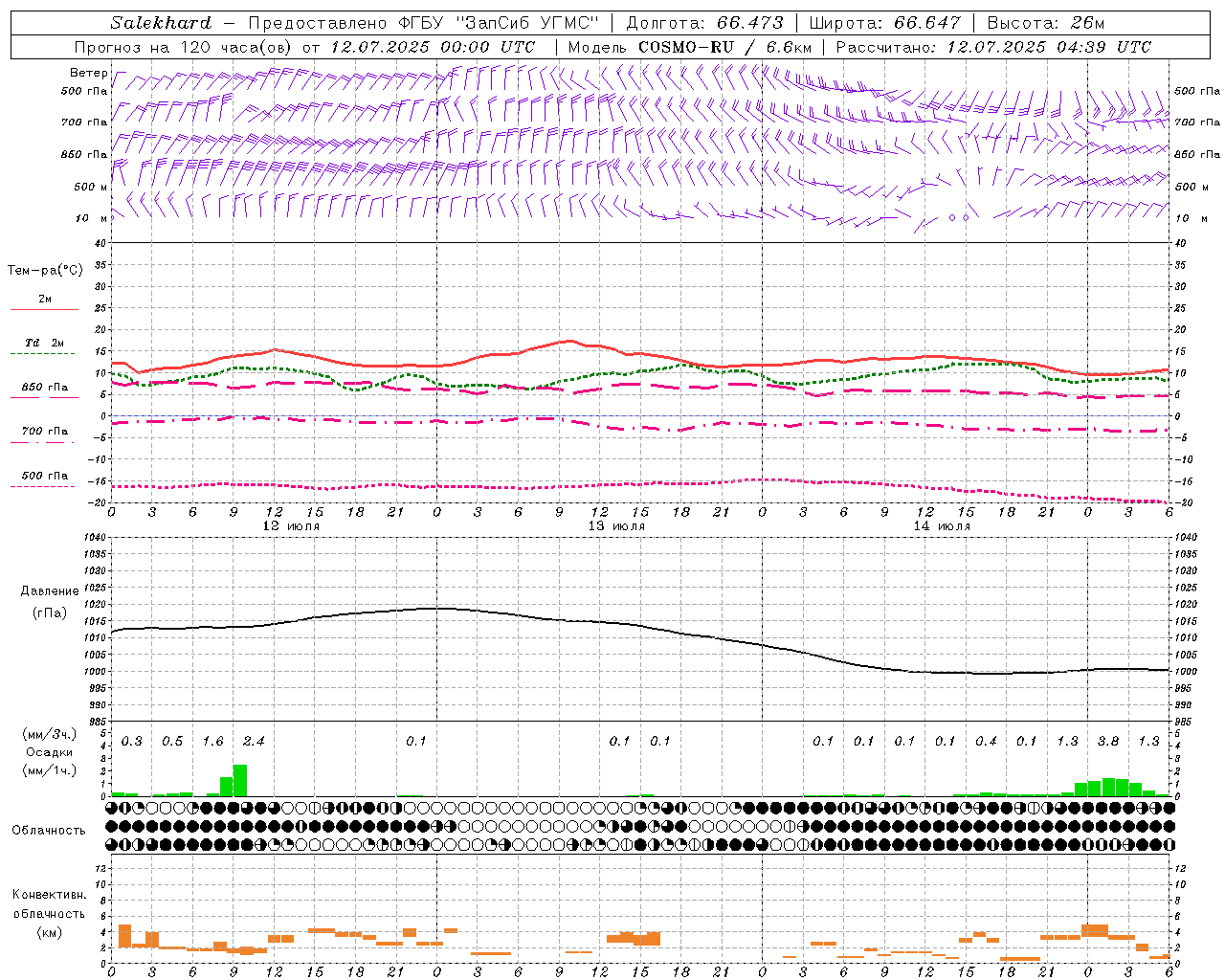Click the left "-20" temperature axis value
The height and width of the screenshot is (980, 1225).
pos(98,503)
